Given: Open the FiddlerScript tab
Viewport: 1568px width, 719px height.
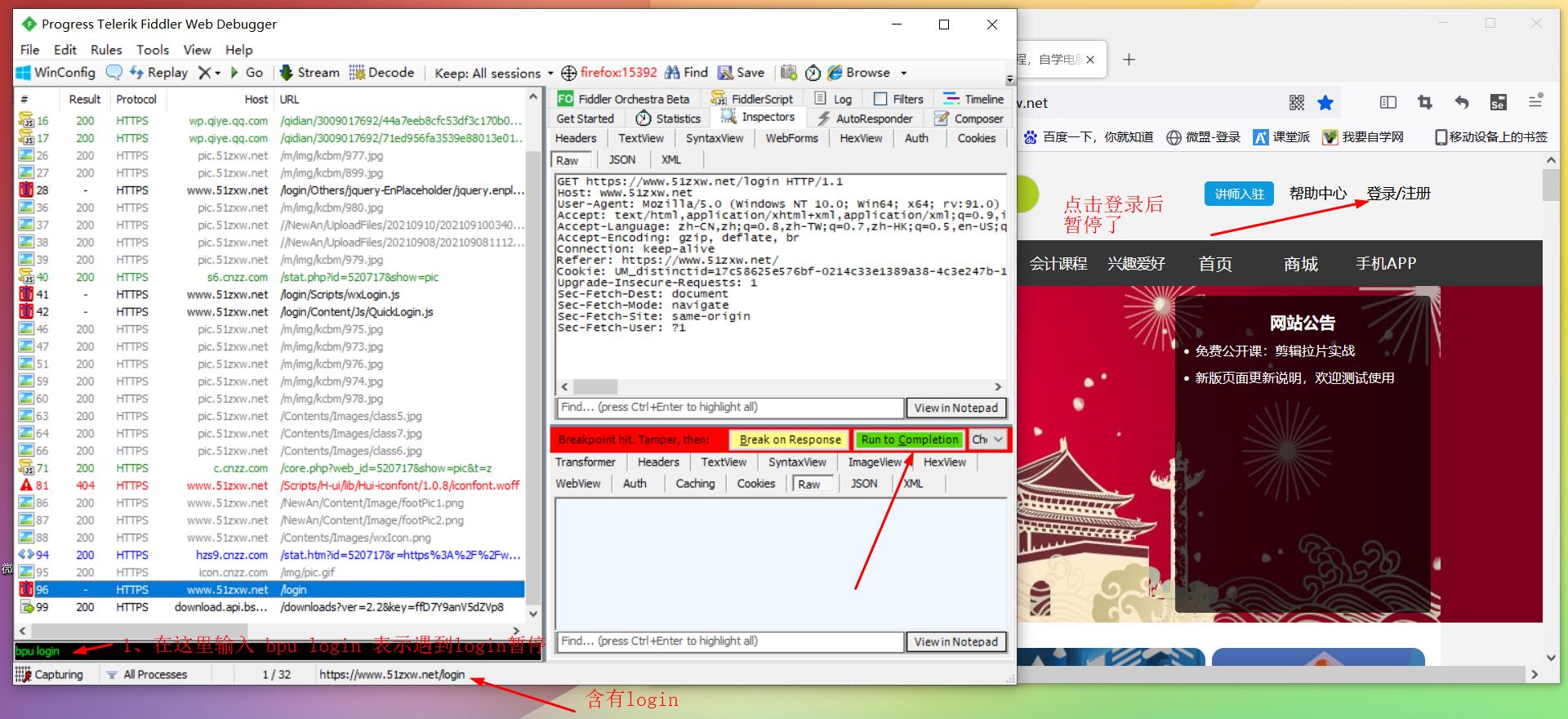Looking at the screenshot, I should [752, 99].
